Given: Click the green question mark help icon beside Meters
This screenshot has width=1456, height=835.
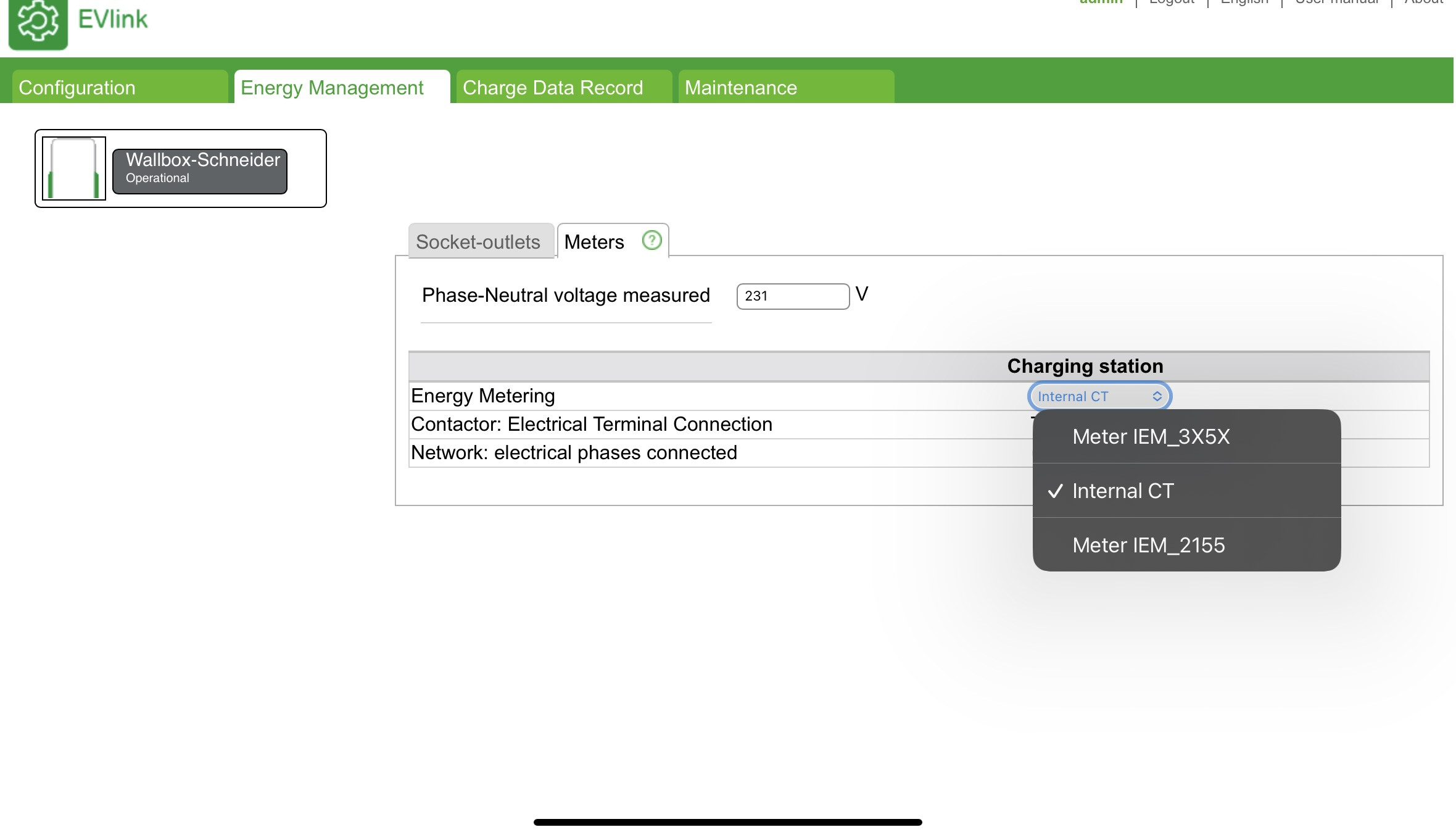Looking at the screenshot, I should pyautogui.click(x=651, y=240).
